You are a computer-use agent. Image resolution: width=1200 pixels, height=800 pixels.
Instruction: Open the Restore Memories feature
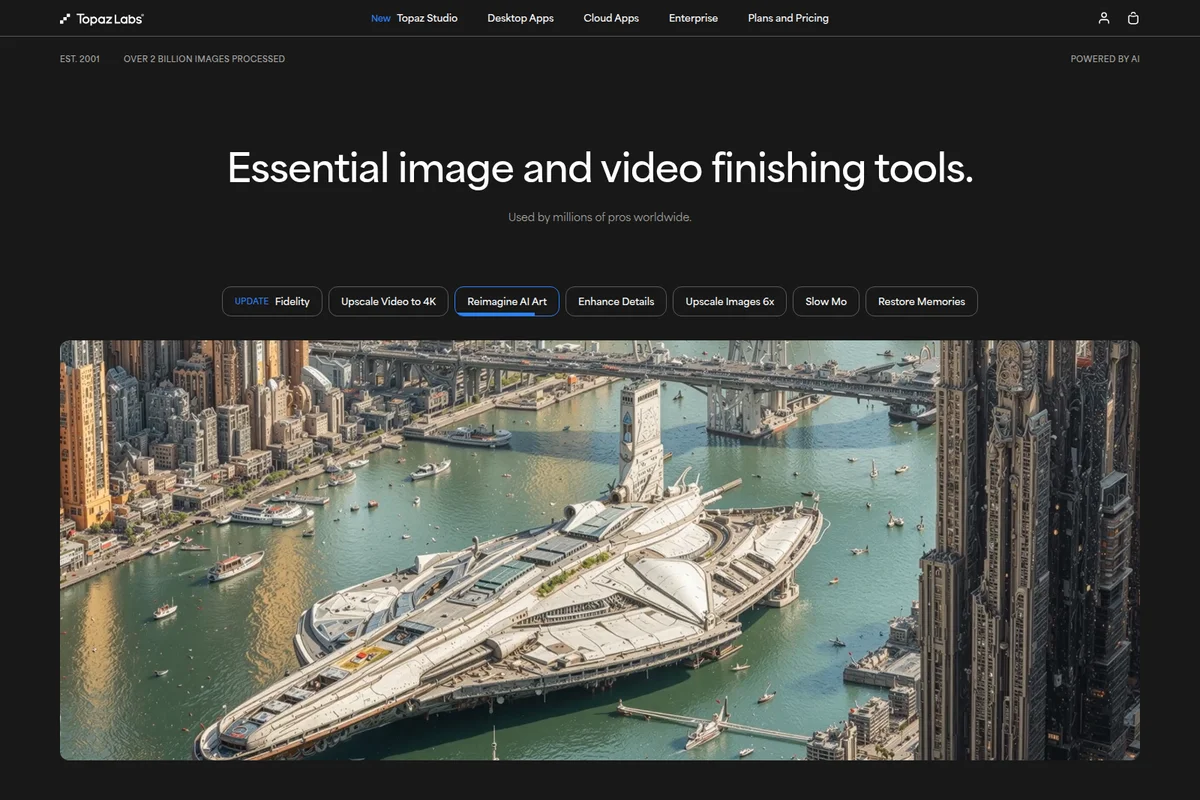[921, 301]
